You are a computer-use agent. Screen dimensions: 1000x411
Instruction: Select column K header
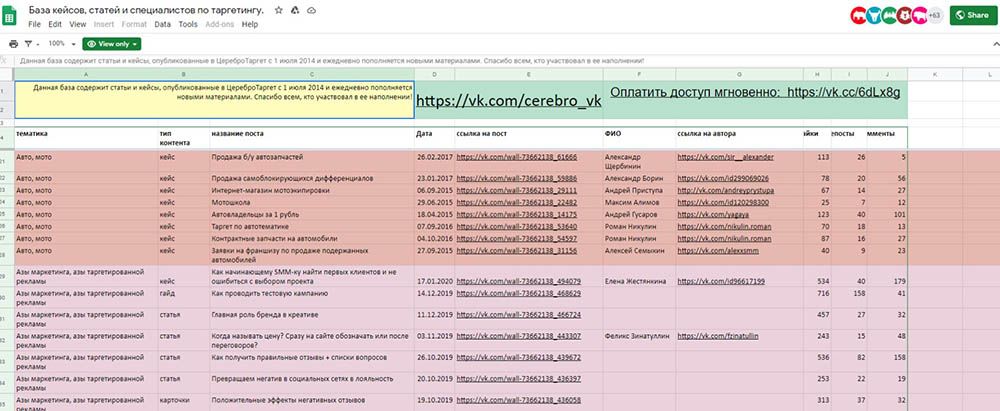[935, 75]
